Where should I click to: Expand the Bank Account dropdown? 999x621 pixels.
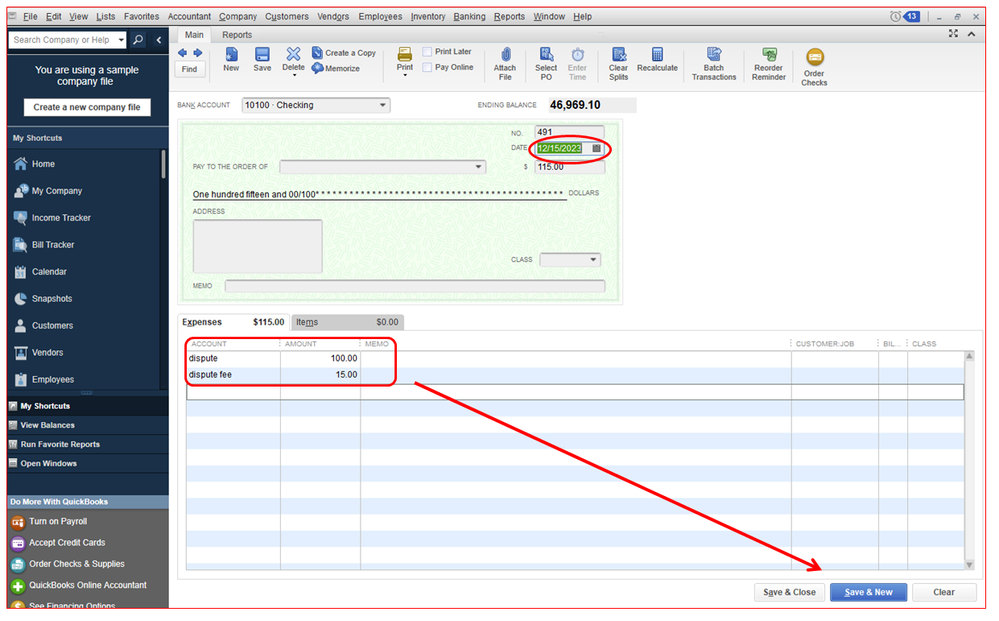(383, 105)
